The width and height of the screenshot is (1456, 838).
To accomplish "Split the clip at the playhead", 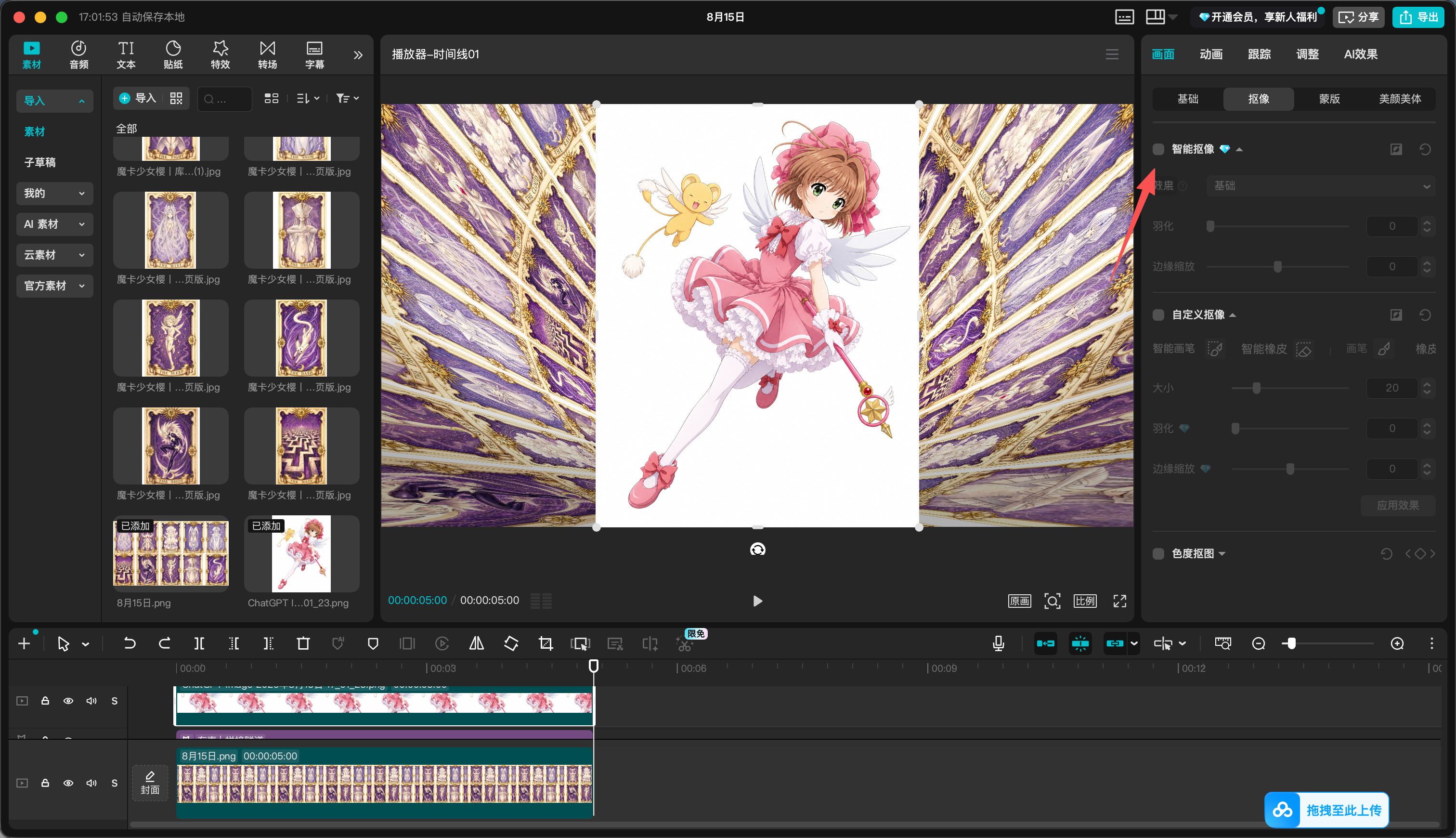I will pyautogui.click(x=199, y=643).
